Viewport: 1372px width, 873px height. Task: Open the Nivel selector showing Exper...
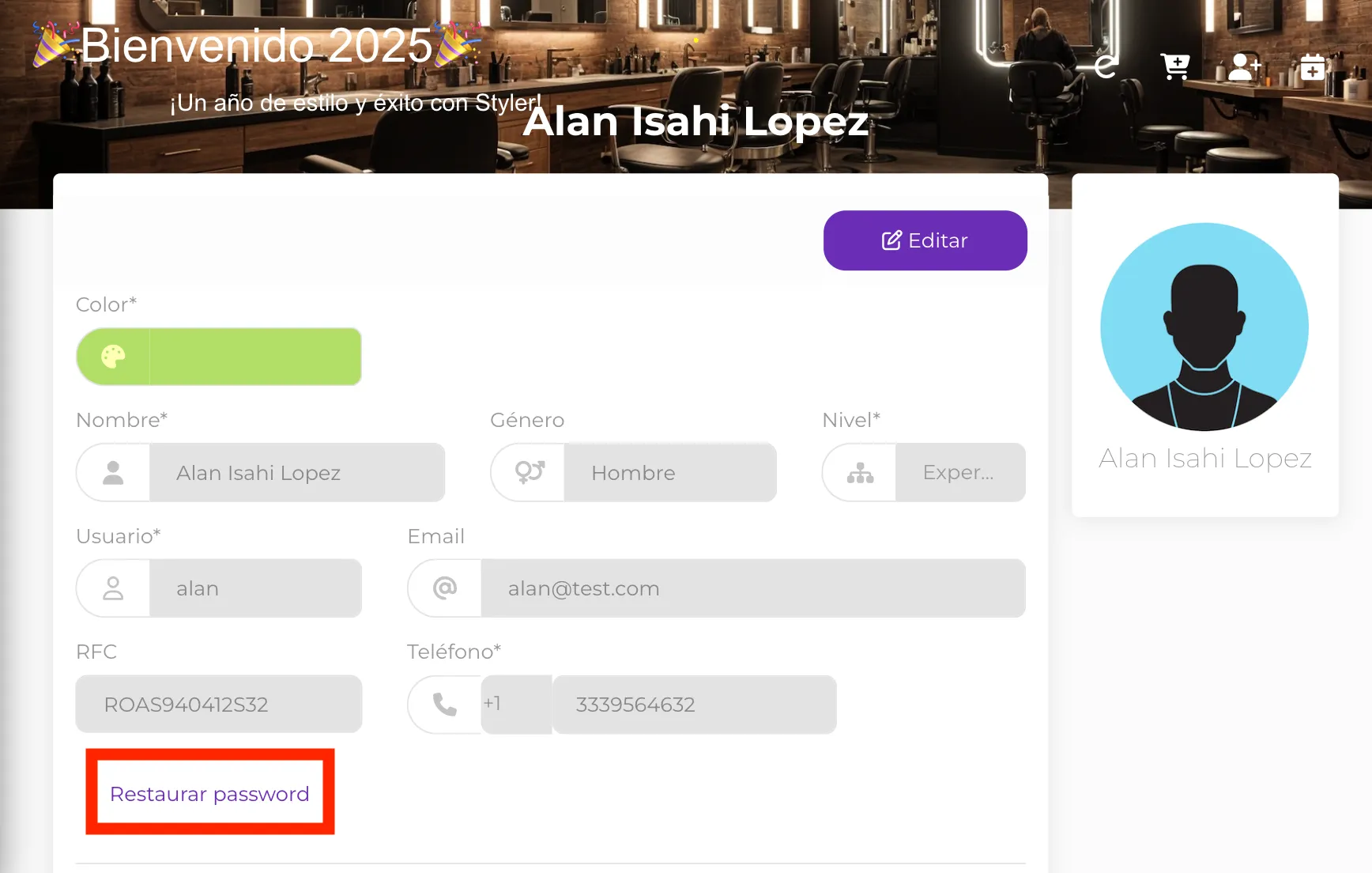959,472
